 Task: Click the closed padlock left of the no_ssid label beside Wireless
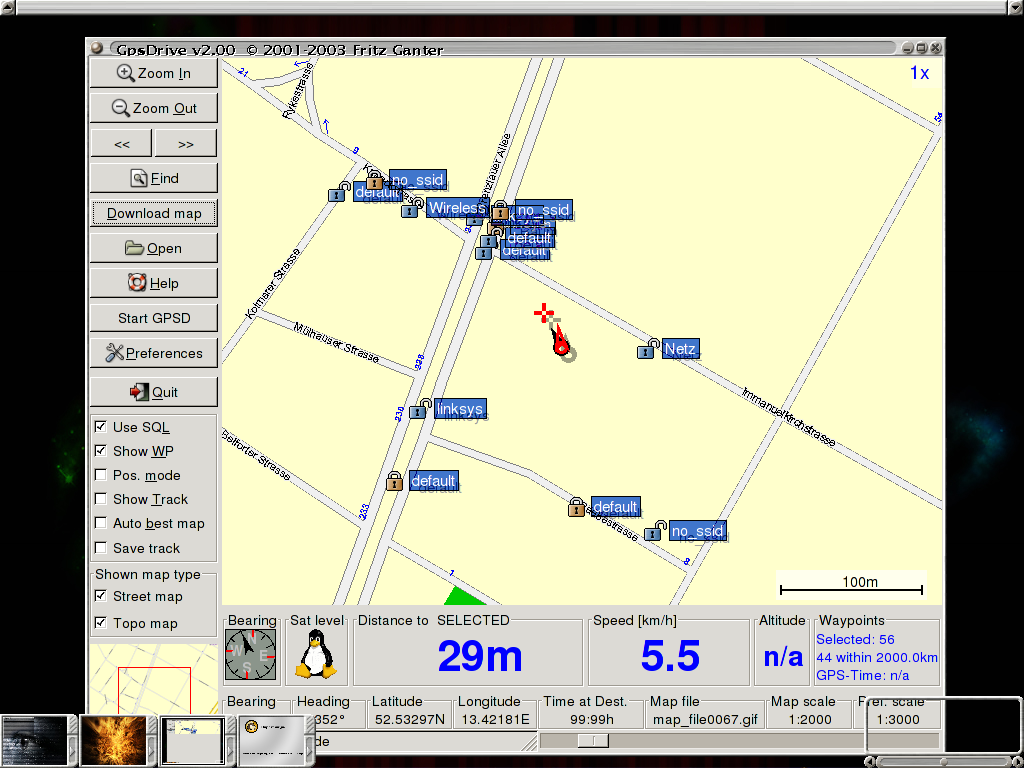(x=500, y=210)
